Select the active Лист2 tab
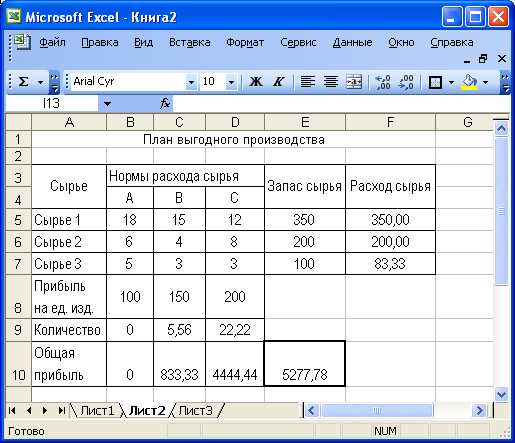This screenshot has height=443, width=515. [147, 411]
